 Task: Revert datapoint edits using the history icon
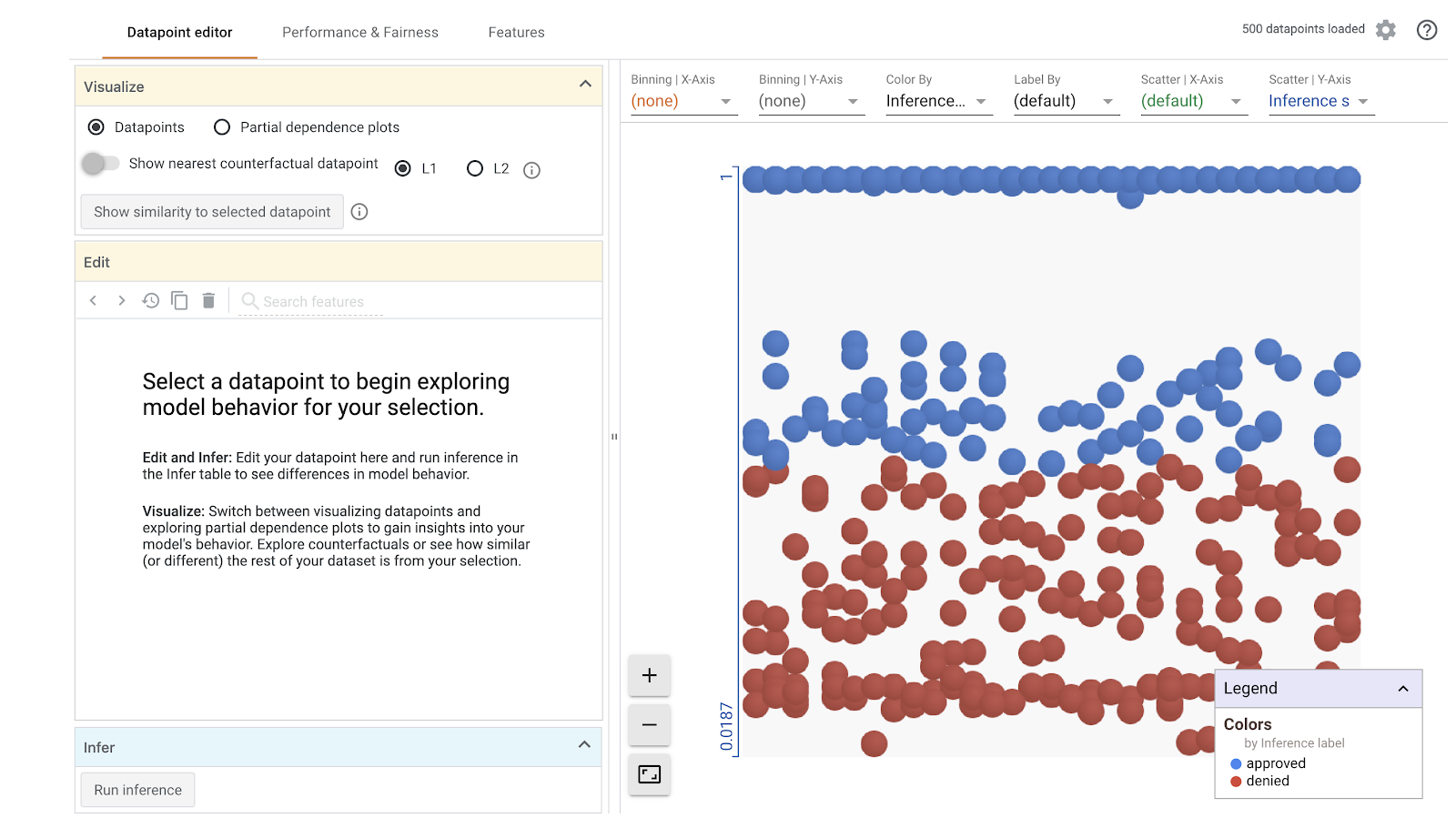click(x=150, y=300)
